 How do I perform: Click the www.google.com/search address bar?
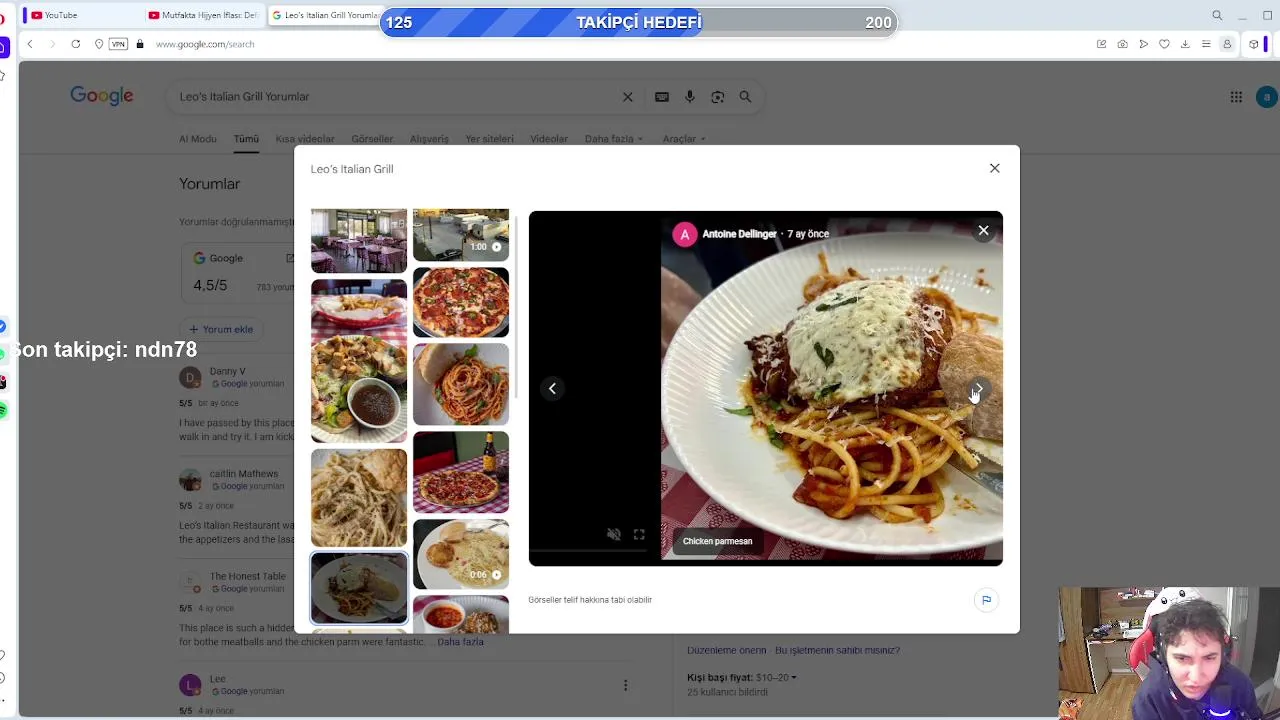[205, 44]
